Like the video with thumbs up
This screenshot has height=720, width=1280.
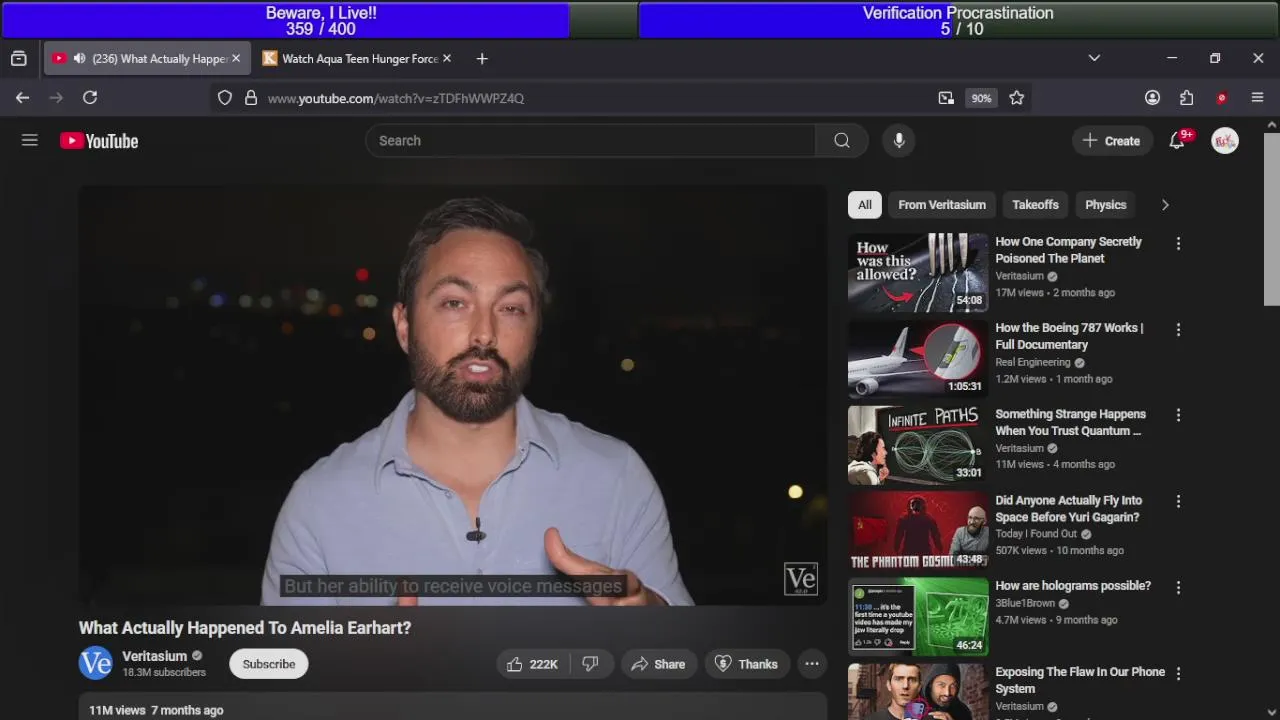(x=532, y=664)
